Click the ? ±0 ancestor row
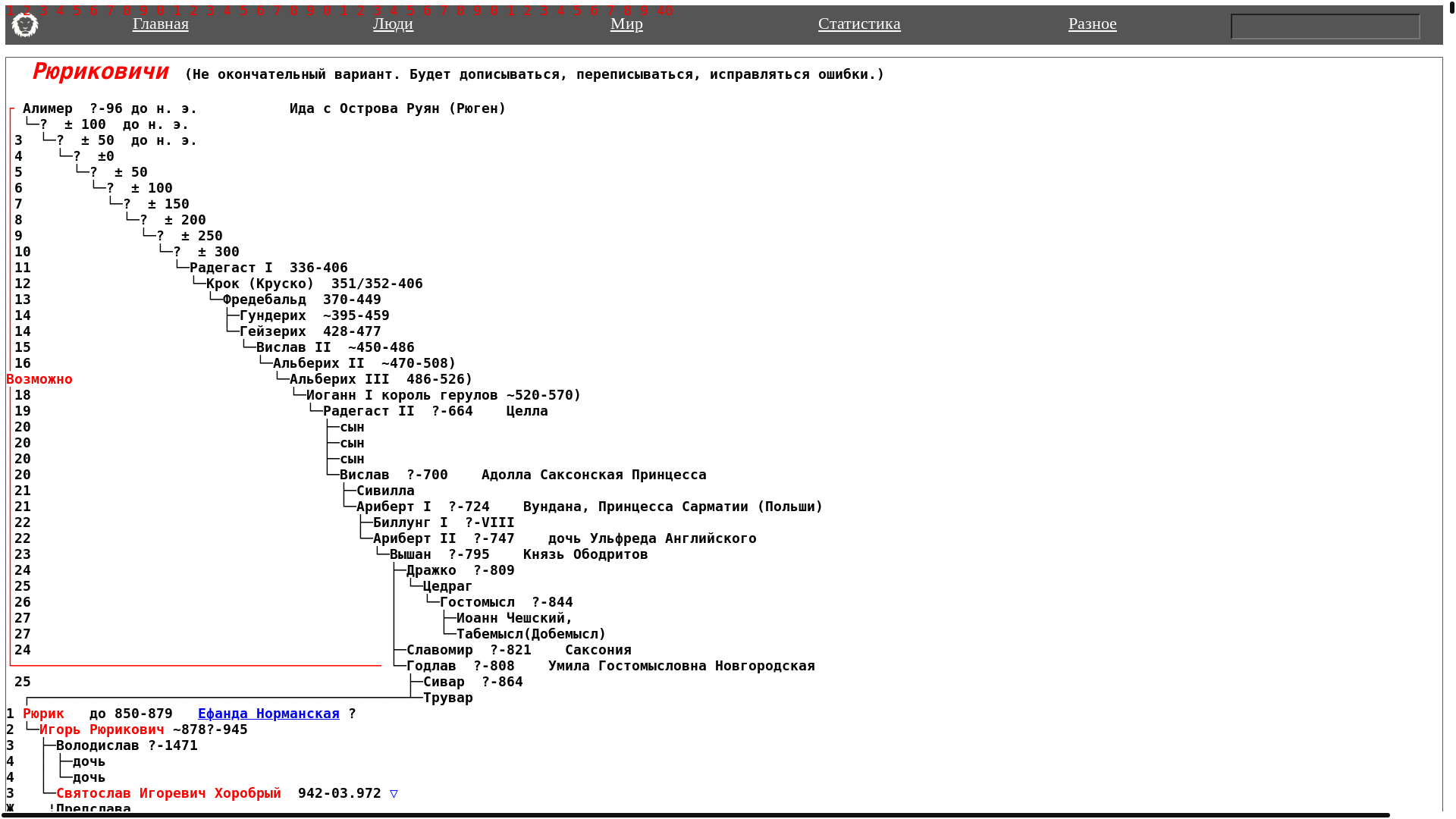1456x819 pixels. pyautogui.click(x=93, y=156)
